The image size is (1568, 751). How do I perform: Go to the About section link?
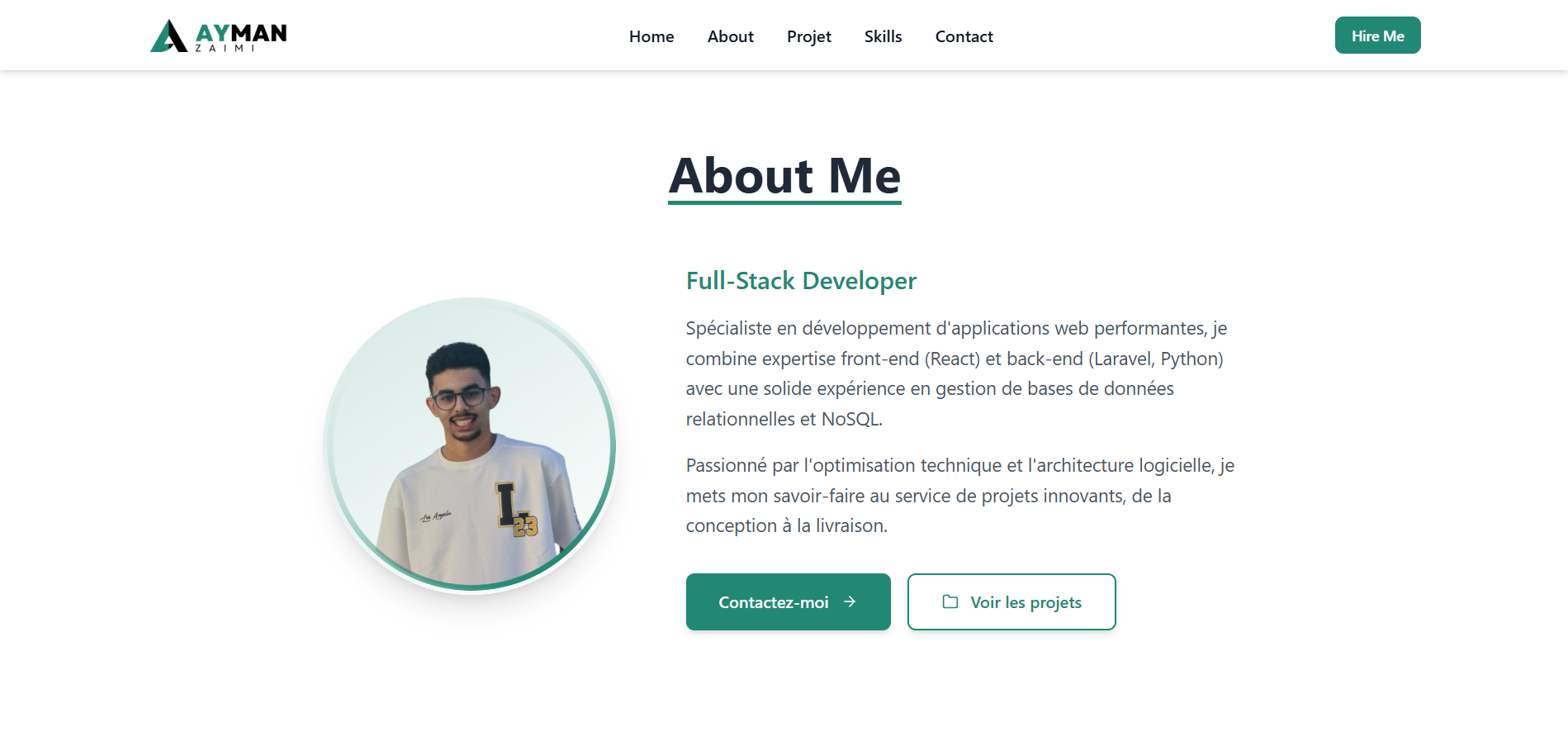[731, 36]
